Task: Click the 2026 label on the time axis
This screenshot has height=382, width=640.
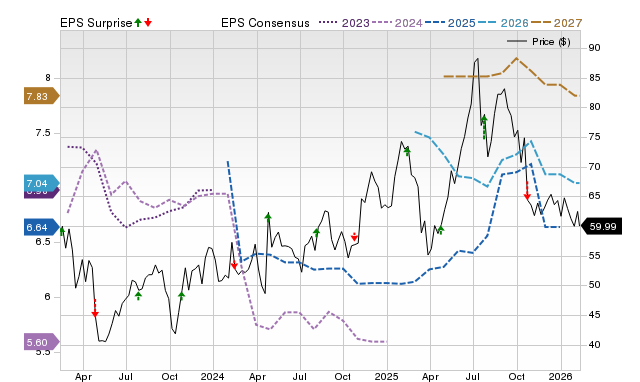Action: click(x=561, y=376)
